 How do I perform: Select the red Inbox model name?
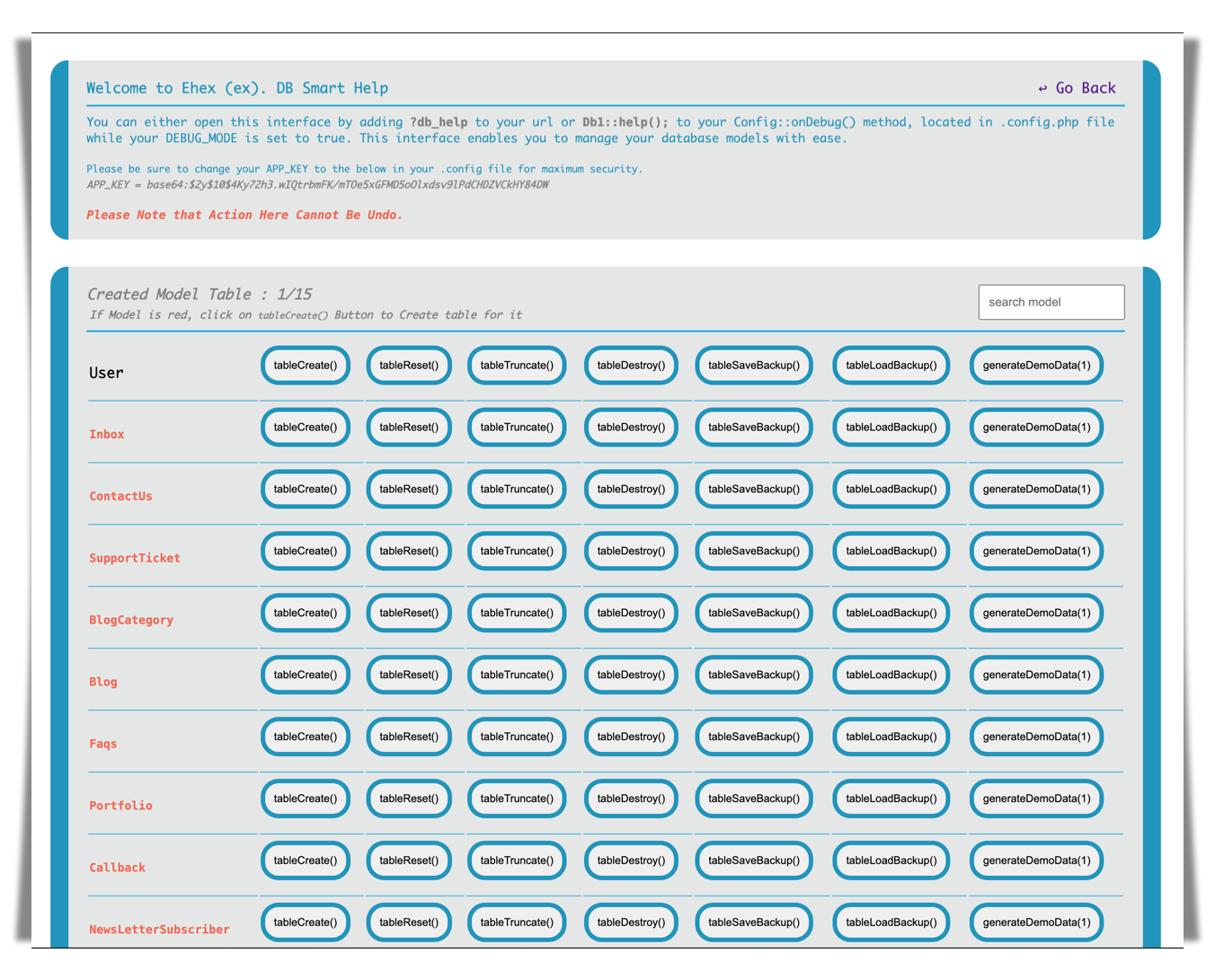click(x=106, y=435)
